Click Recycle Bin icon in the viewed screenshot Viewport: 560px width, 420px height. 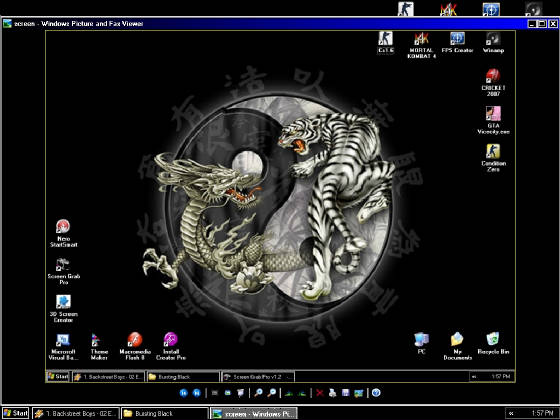click(x=493, y=343)
